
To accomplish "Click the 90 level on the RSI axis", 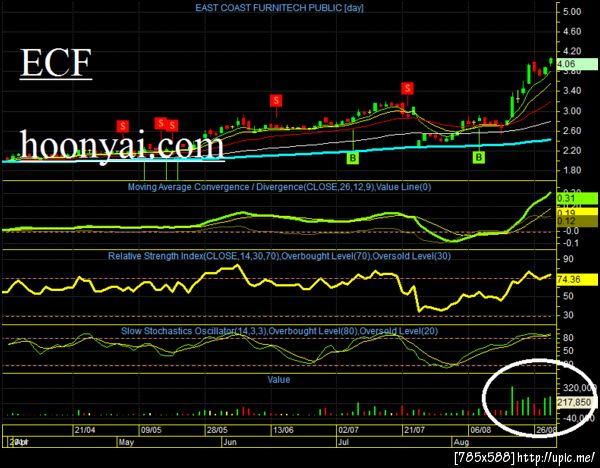I will coord(568,259).
